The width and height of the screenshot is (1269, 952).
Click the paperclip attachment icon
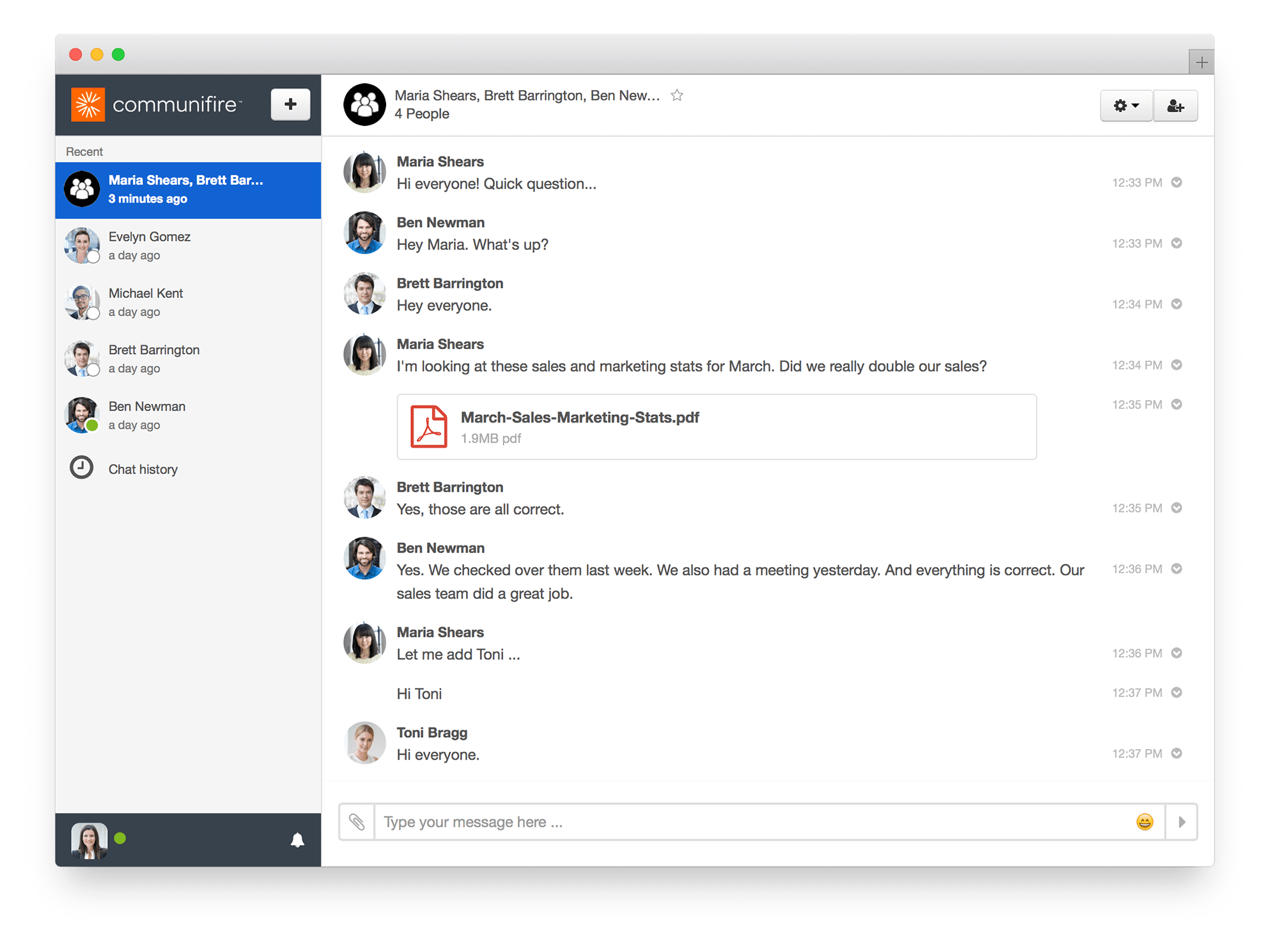(357, 822)
